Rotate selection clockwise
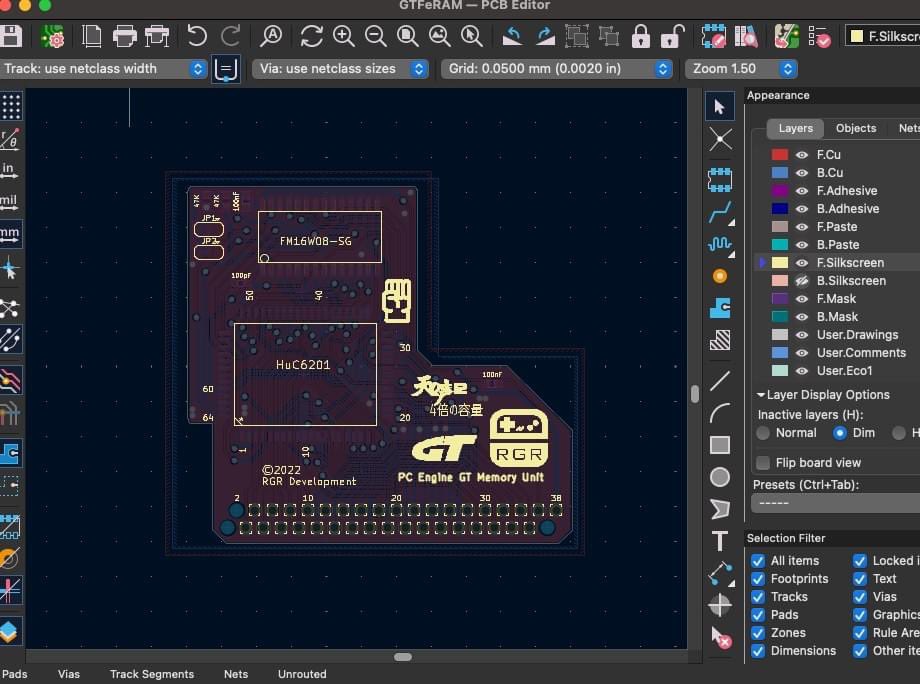 click(546, 36)
